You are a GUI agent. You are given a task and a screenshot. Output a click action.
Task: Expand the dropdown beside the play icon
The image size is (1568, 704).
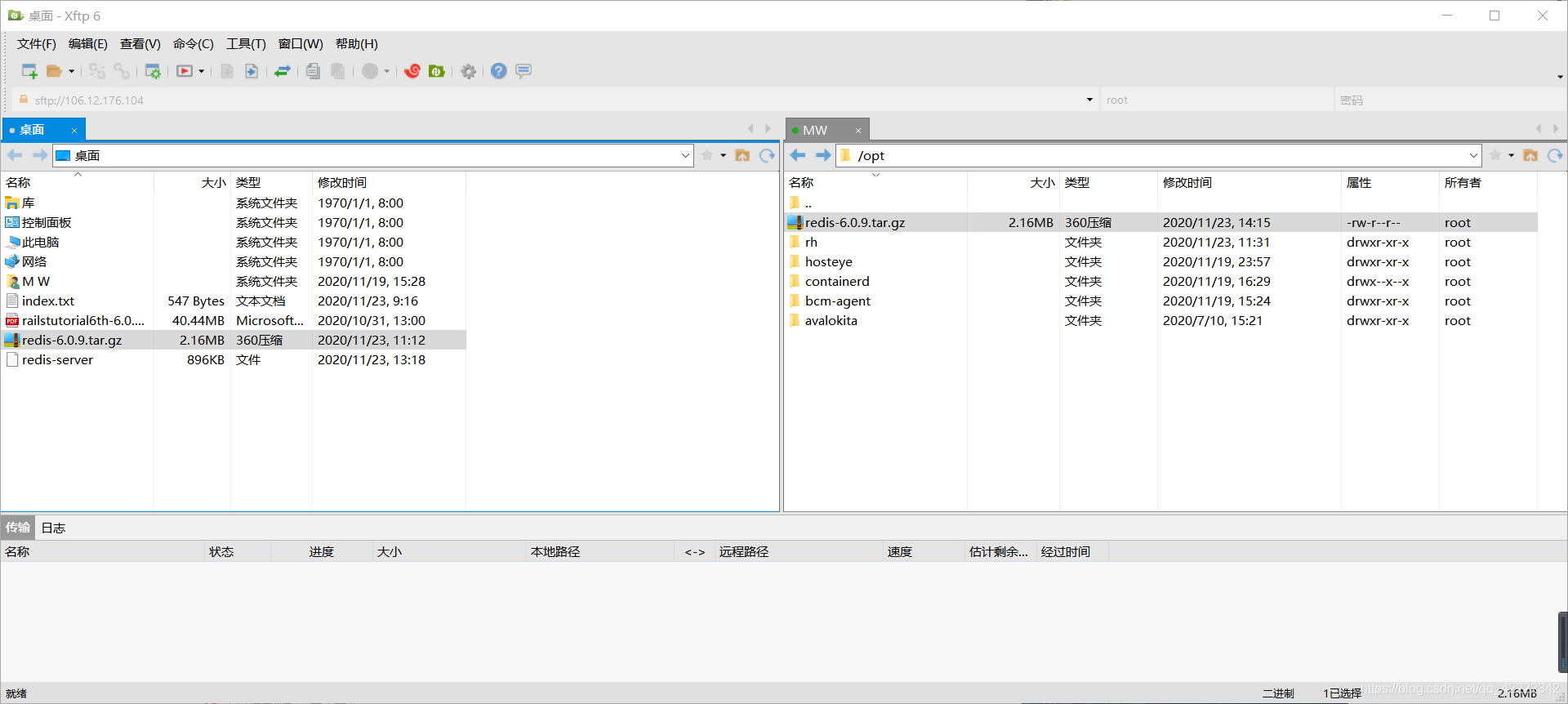click(x=202, y=71)
